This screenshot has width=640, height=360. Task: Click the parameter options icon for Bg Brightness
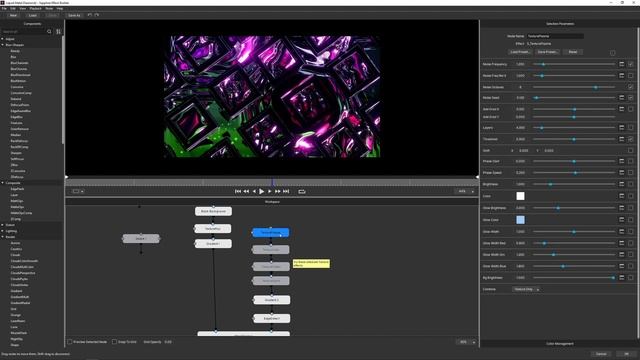point(622,278)
